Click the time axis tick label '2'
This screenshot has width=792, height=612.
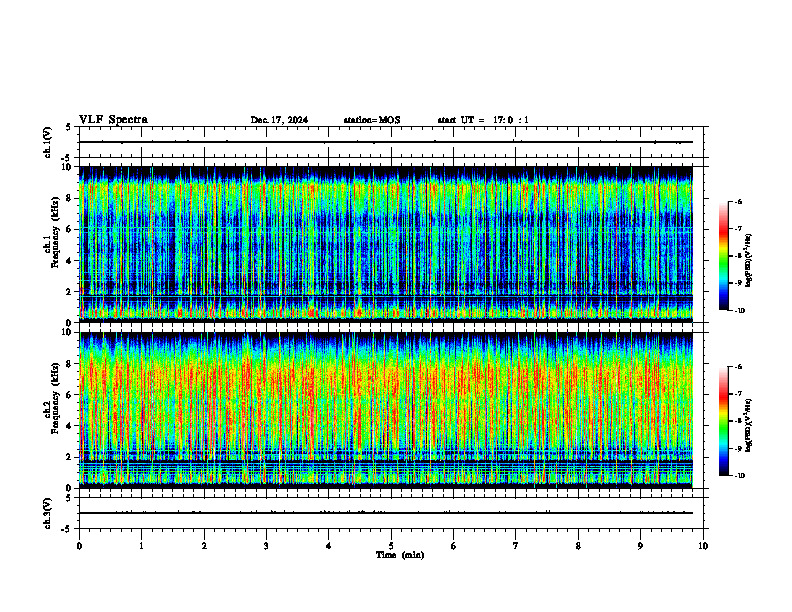[204, 546]
